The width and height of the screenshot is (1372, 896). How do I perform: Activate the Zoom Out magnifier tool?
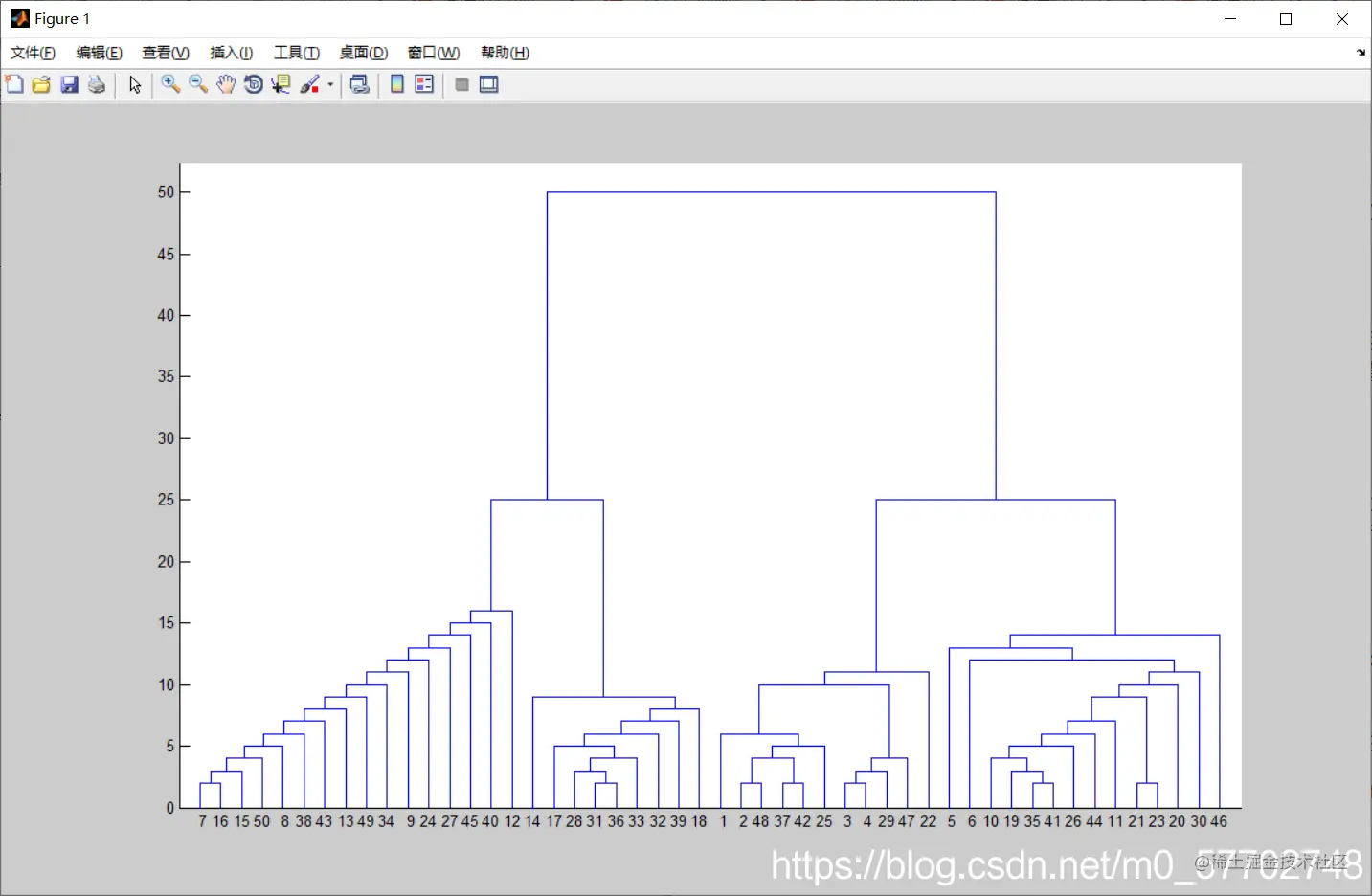click(x=198, y=84)
